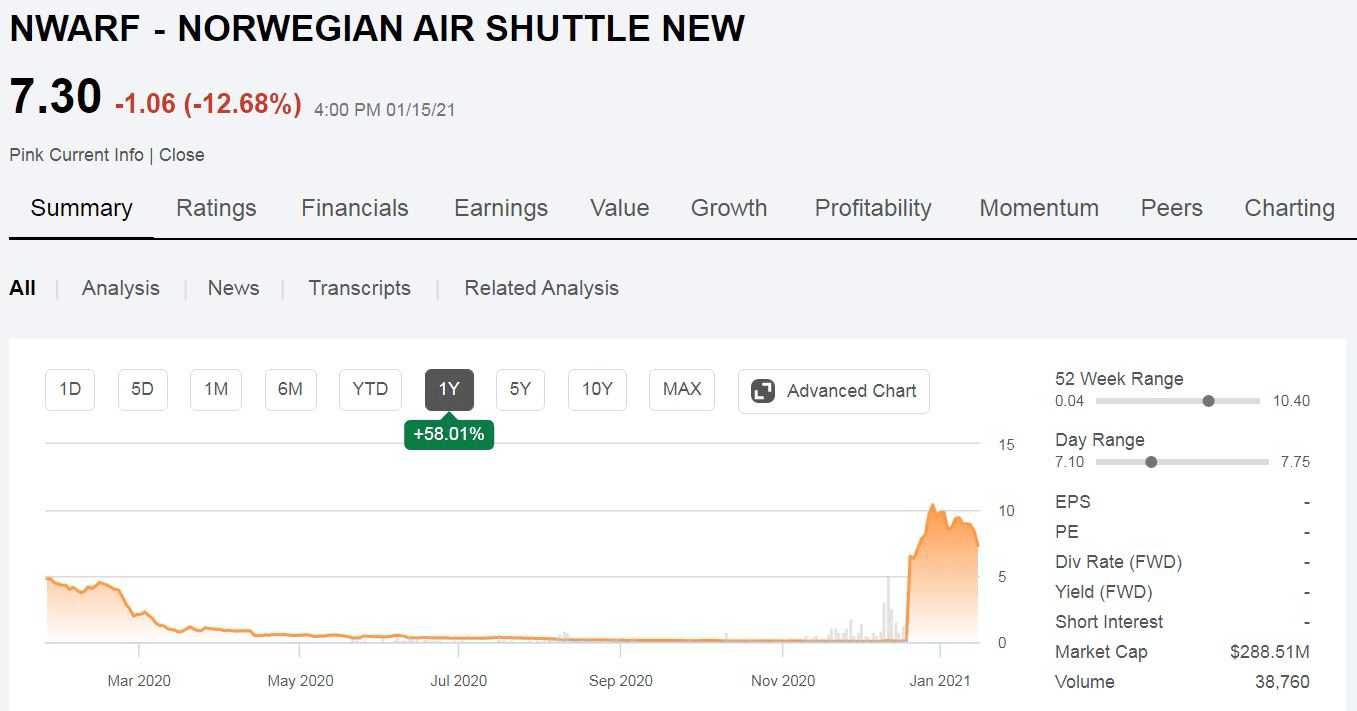The height and width of the screenshot is (711, 1357).
Task: View the Profitability tab
Action: click(873, 208)
